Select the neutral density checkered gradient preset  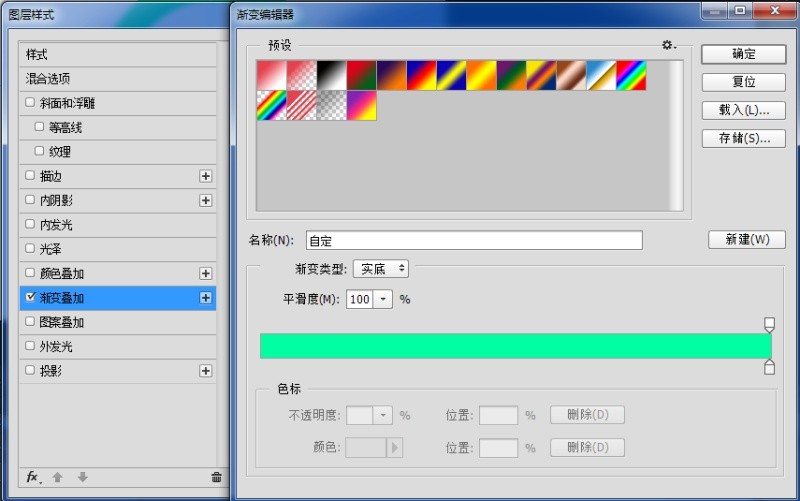click(332, 106)
